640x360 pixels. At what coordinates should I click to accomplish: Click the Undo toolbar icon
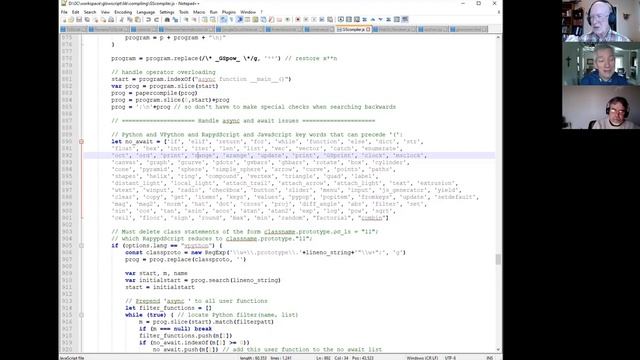[x=148, y=20]
